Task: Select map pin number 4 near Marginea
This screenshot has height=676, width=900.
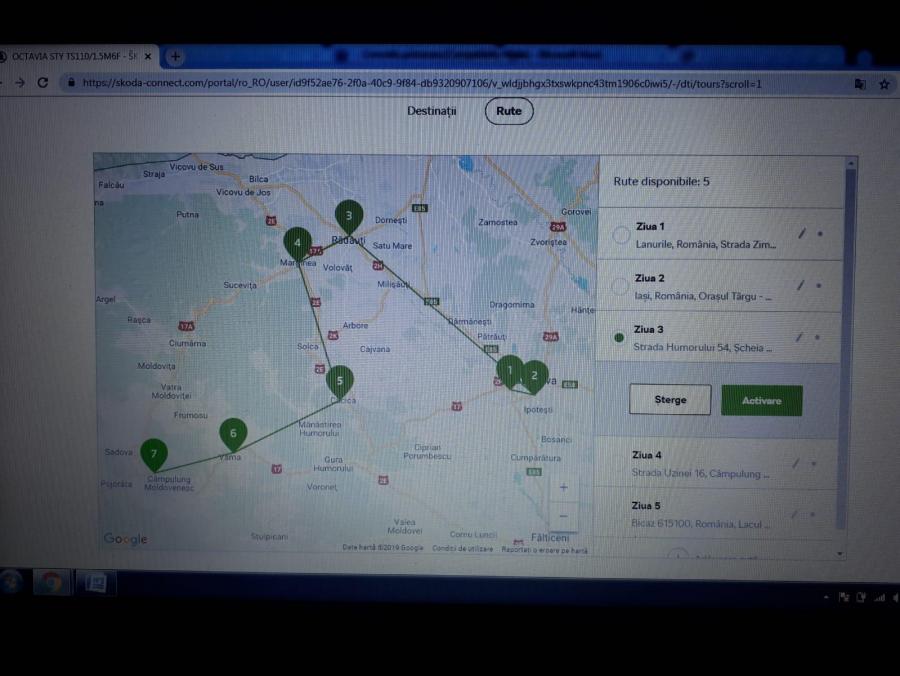Action: [x=297, y=243]
